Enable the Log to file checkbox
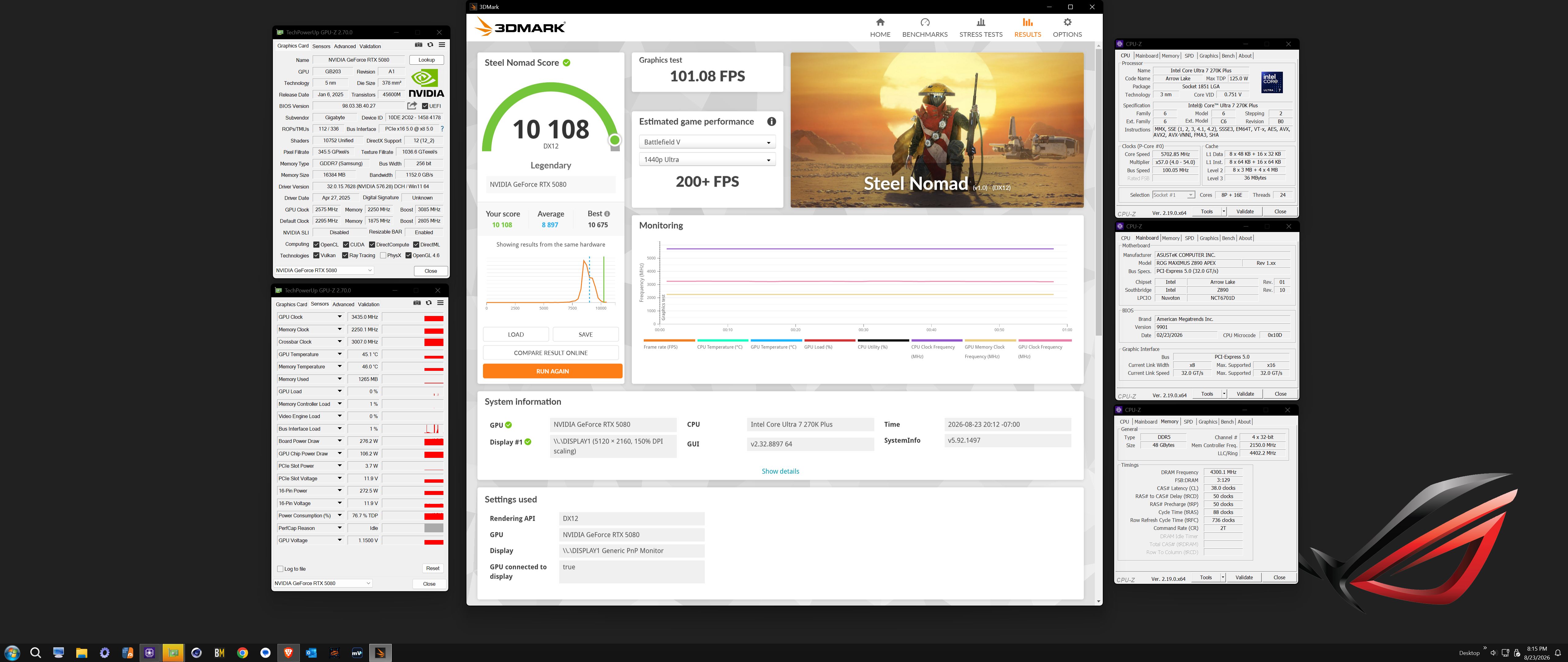The width and height of the screenshot is (1568, 662). pos(280,569)
